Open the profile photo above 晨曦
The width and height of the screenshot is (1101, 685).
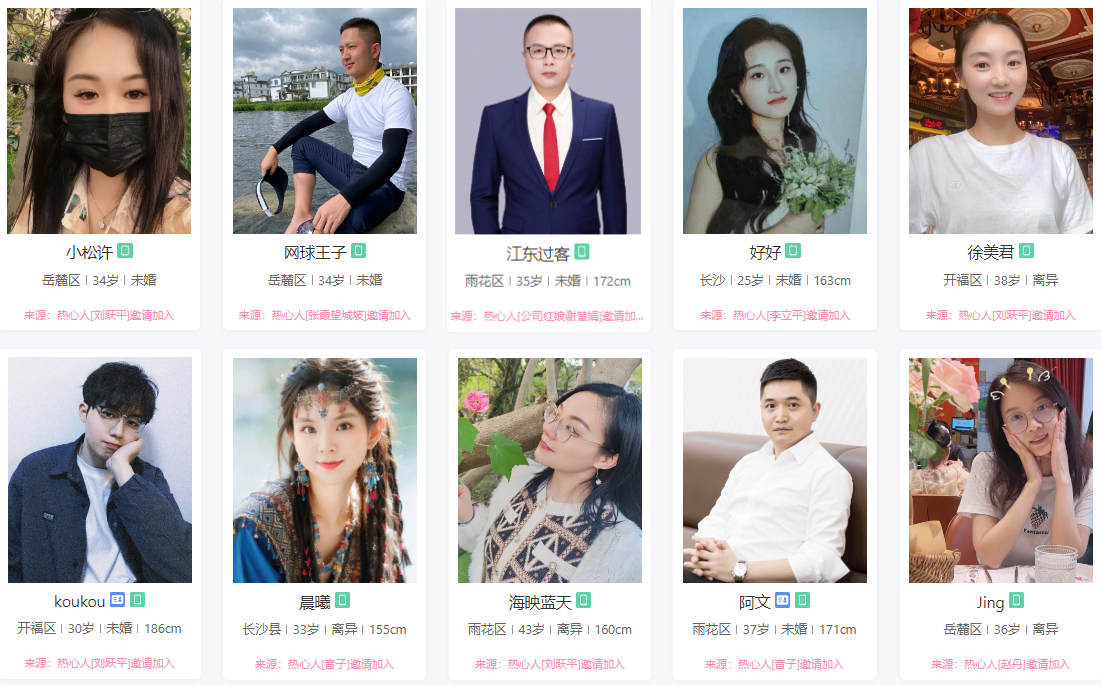pos(324,470)
